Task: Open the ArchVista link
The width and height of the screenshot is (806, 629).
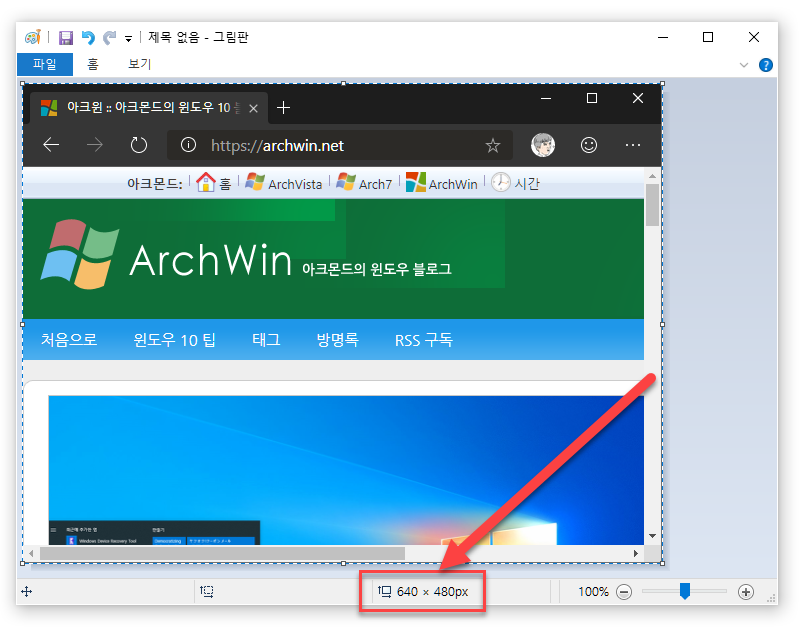Action: point(283,183)
